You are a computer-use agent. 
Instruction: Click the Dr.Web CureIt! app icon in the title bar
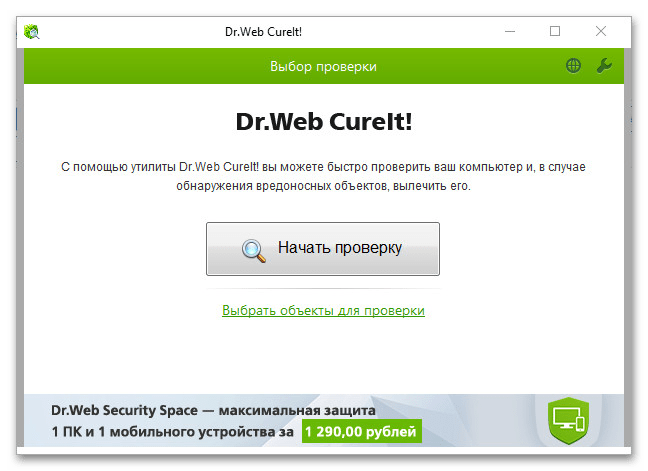point(31,31)
